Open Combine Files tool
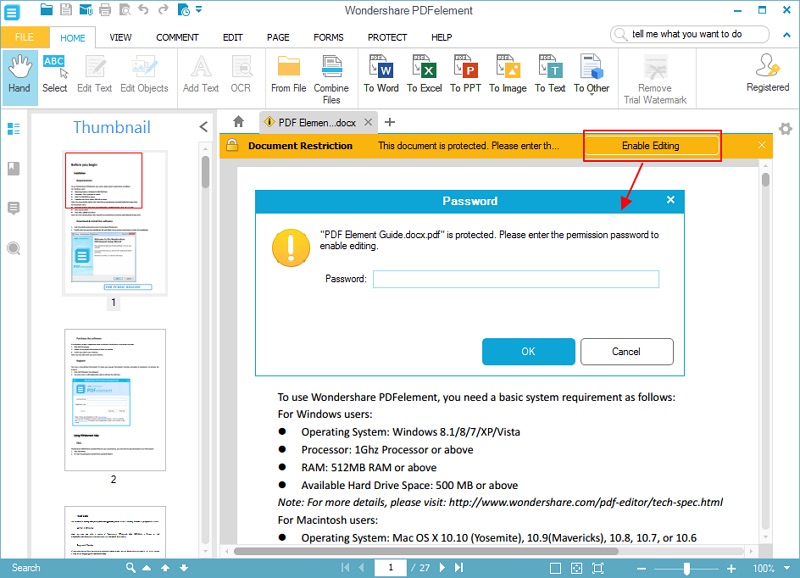The image size is (800, 578). [331, 79]
